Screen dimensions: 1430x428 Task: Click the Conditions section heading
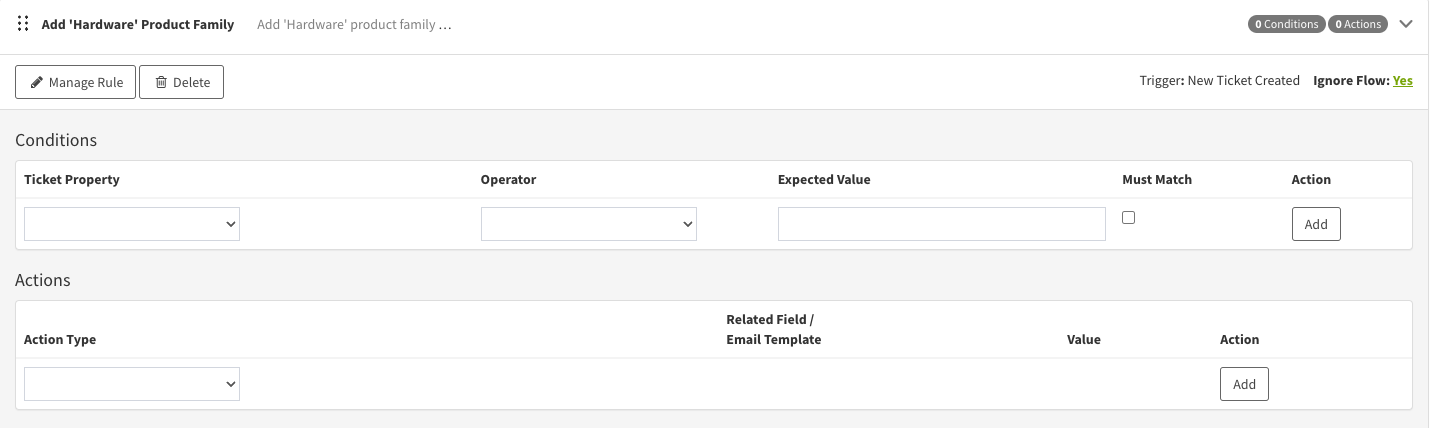tap(56, 140)
